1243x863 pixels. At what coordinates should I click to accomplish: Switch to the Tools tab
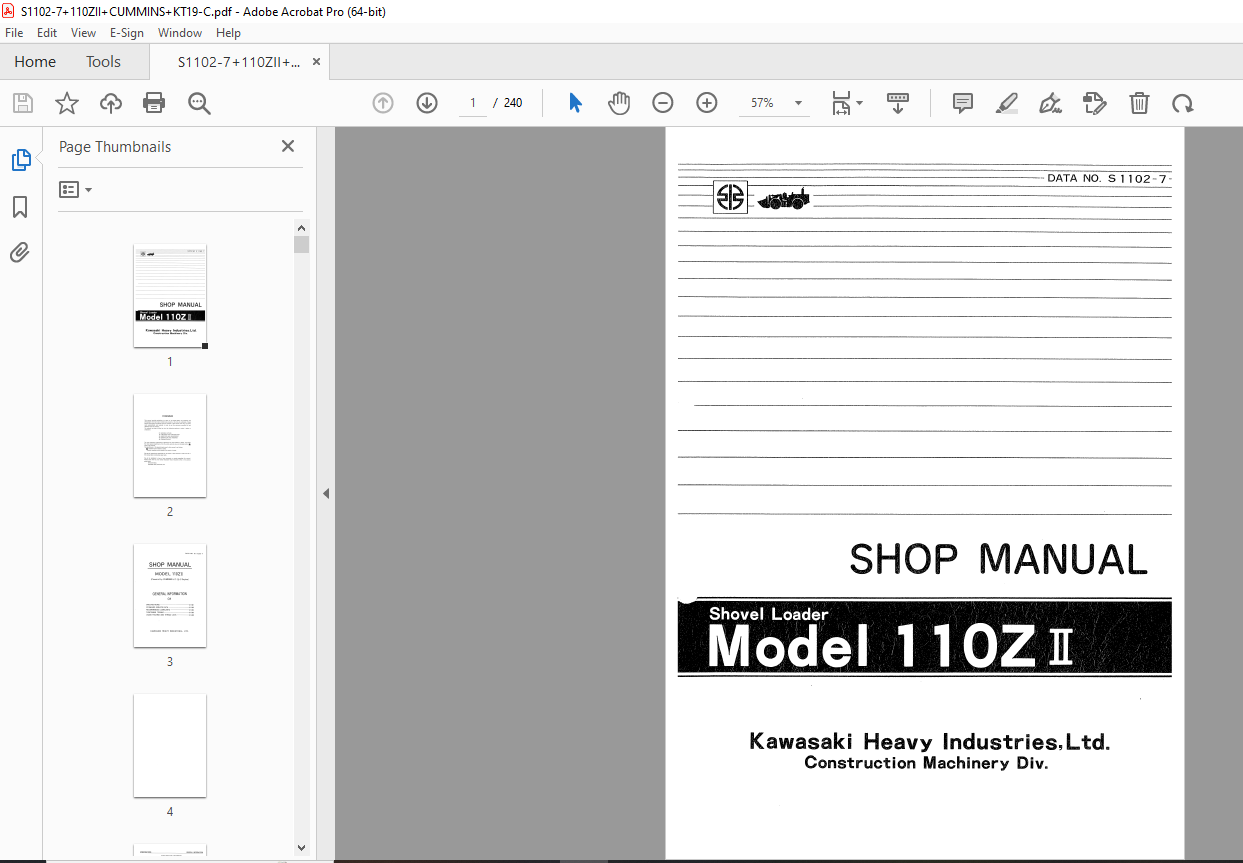103,61
